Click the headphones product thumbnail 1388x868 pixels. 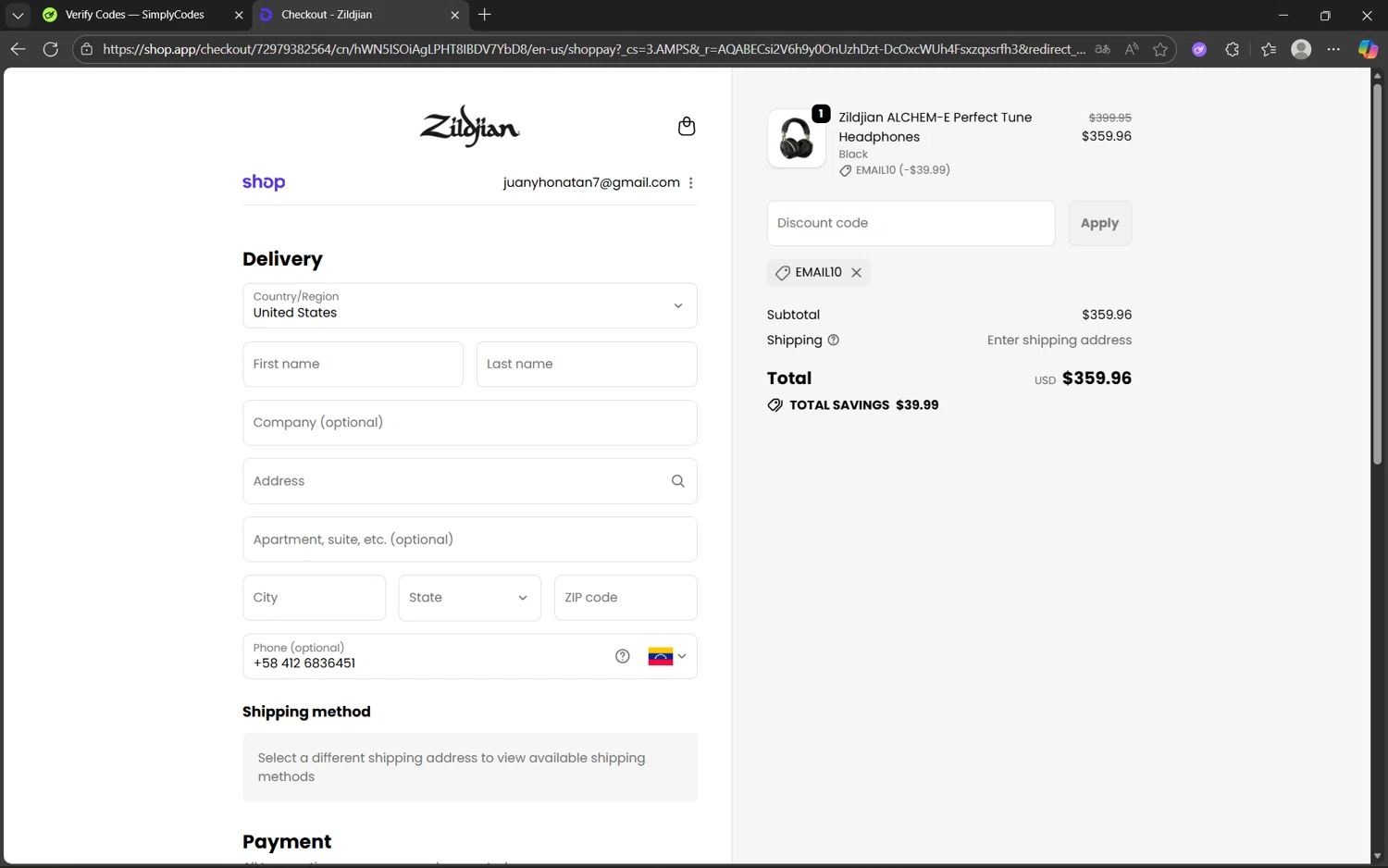[x=796, y=139]
